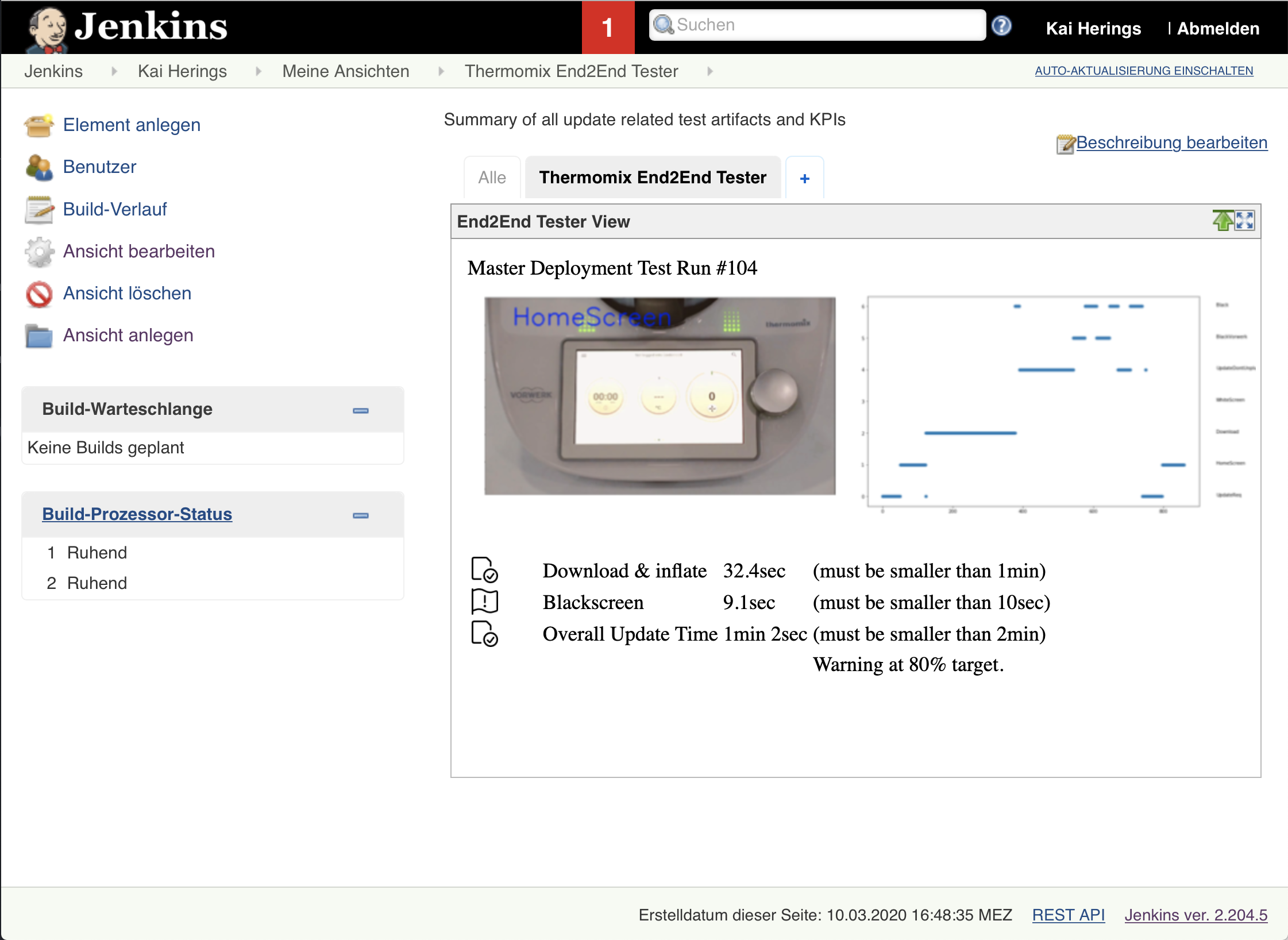Open the REST API link

tap(1068, 915)
